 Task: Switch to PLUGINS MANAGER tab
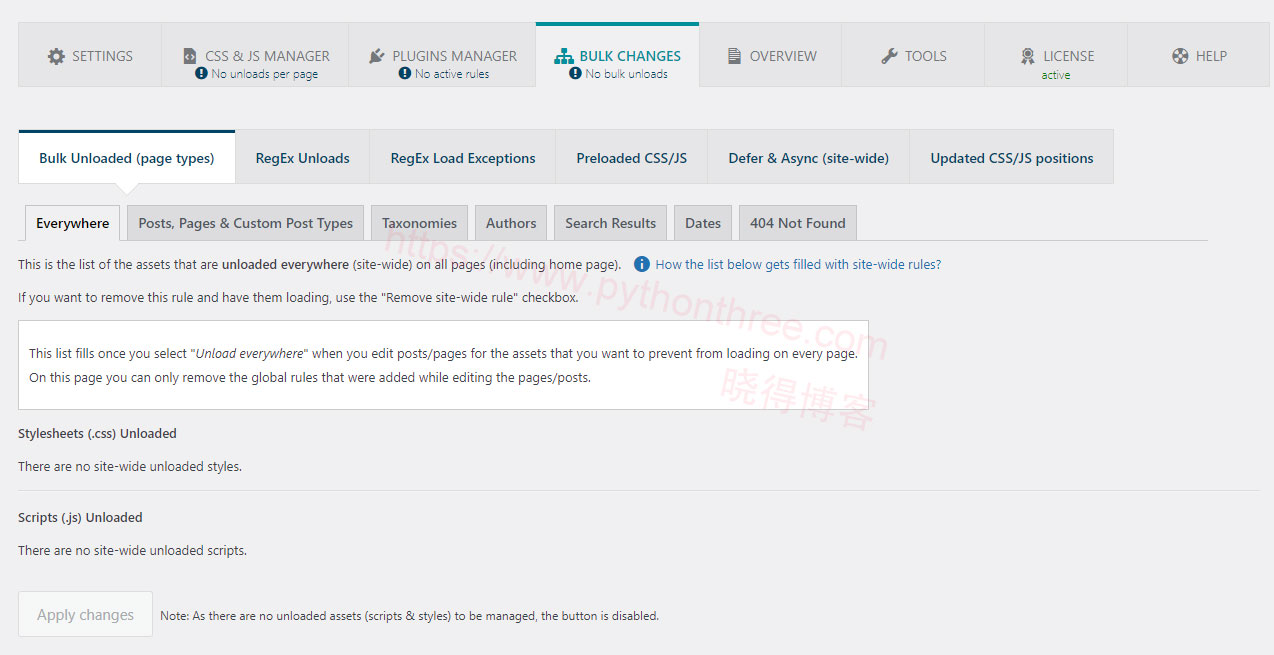(442, 56)
